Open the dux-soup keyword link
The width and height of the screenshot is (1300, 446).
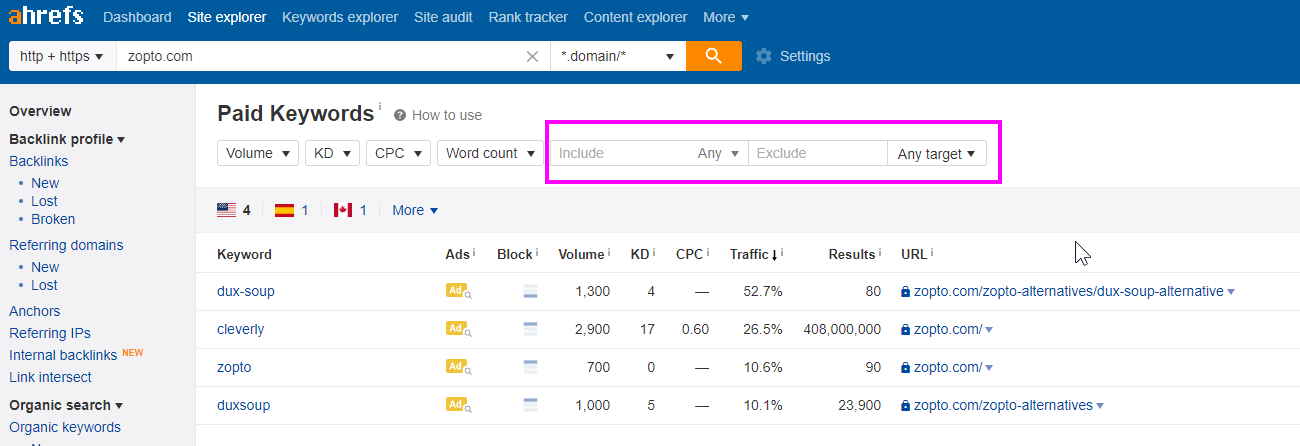click(x=246, y=291)
